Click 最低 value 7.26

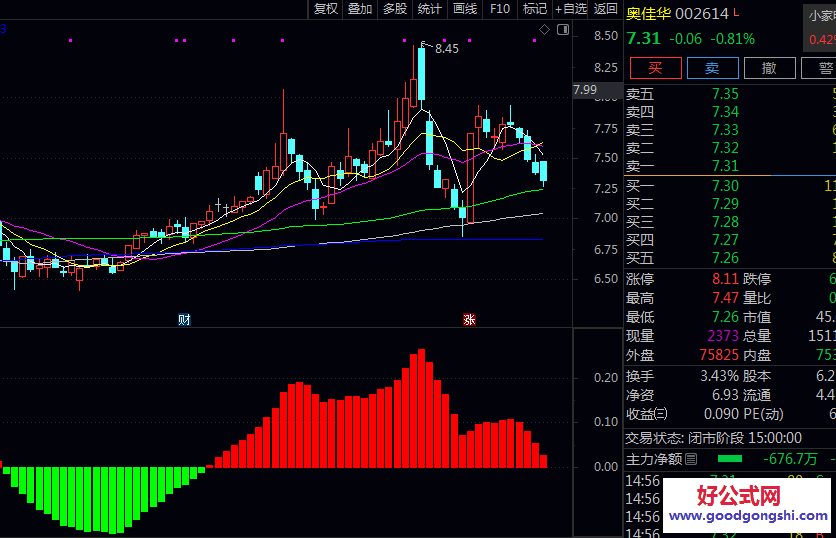coord(725,317)
